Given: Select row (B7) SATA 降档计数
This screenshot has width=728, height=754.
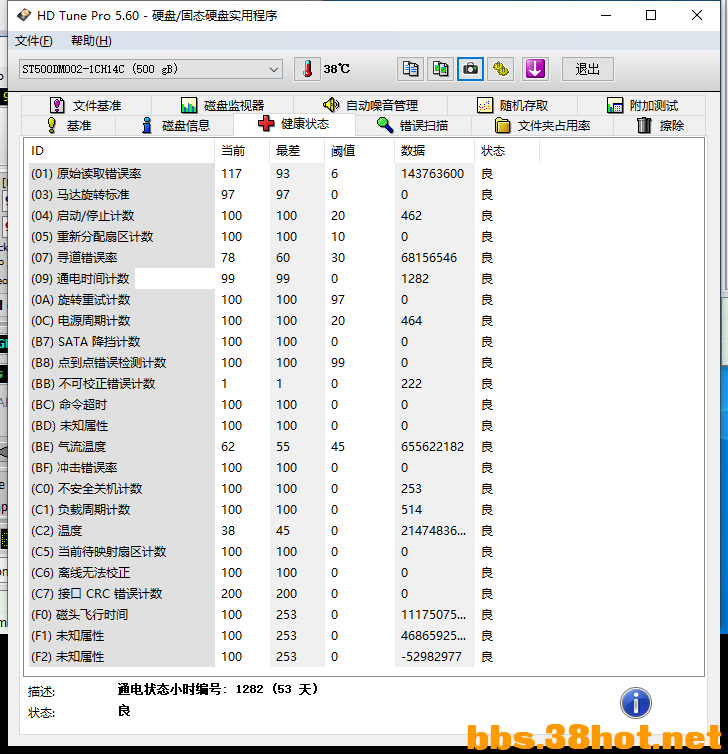Looking at the screenshot, I should pyautogui.click(x=284, y=342).
